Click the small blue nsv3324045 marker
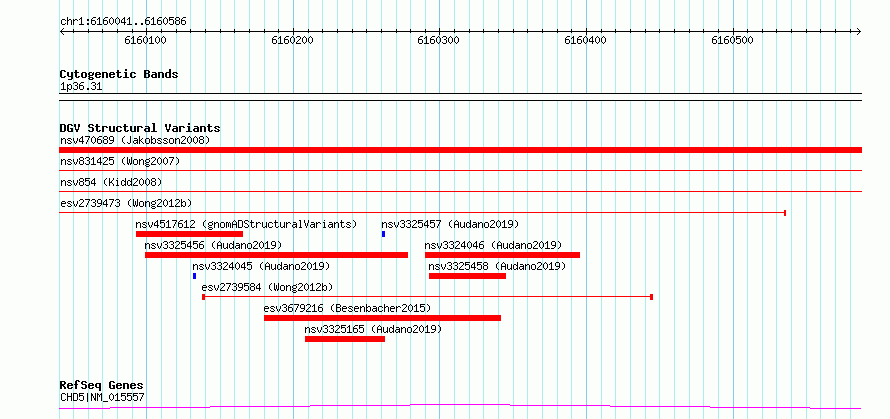Screen dimensions: 890x419 195,276
